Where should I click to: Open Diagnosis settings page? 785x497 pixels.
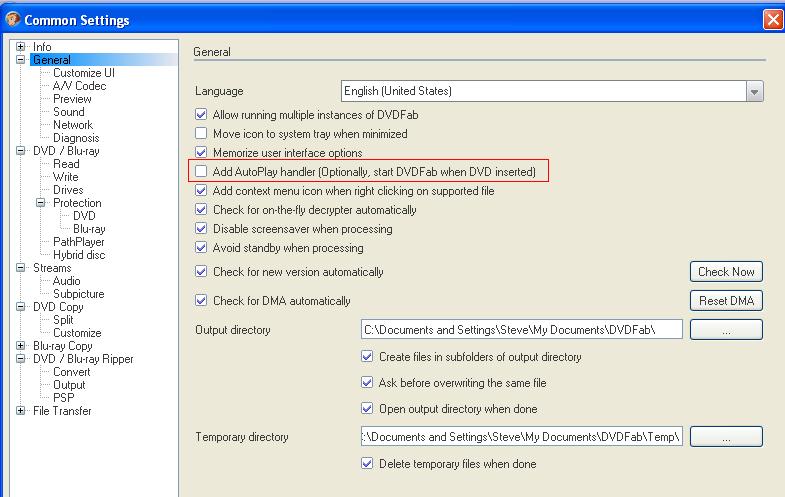tap(76, 138)
